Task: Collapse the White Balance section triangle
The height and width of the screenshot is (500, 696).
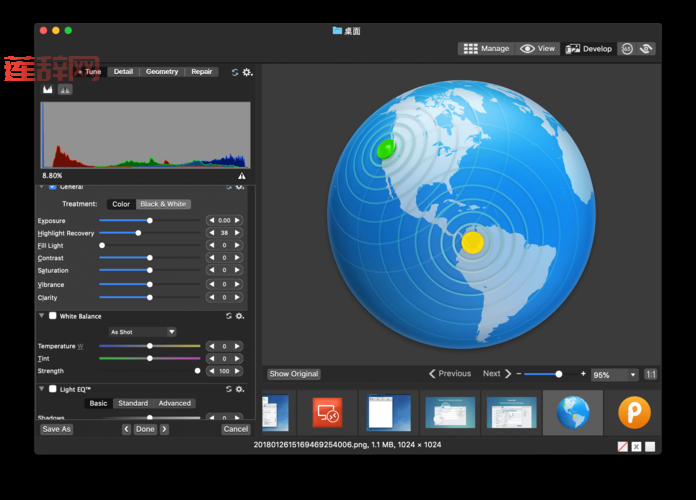Action: [x=42, y=316]
